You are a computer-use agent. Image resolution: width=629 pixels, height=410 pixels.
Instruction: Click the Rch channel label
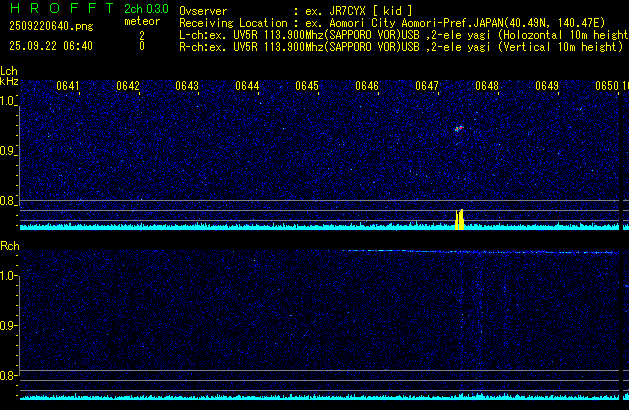9,246
